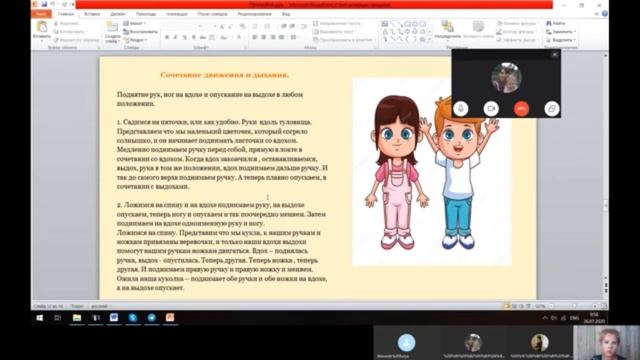Toggle align text left
This screenshot has width=640, height=360.
tap(255, 37)
